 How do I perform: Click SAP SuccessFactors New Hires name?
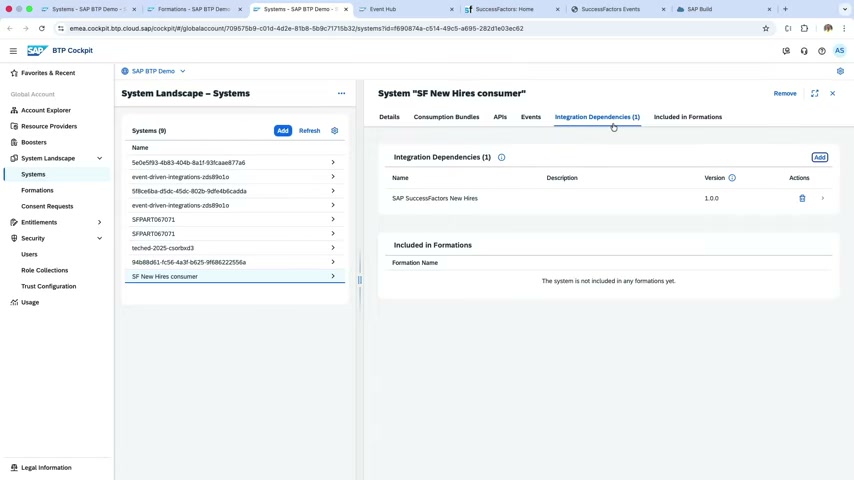[x=435, y=198]
